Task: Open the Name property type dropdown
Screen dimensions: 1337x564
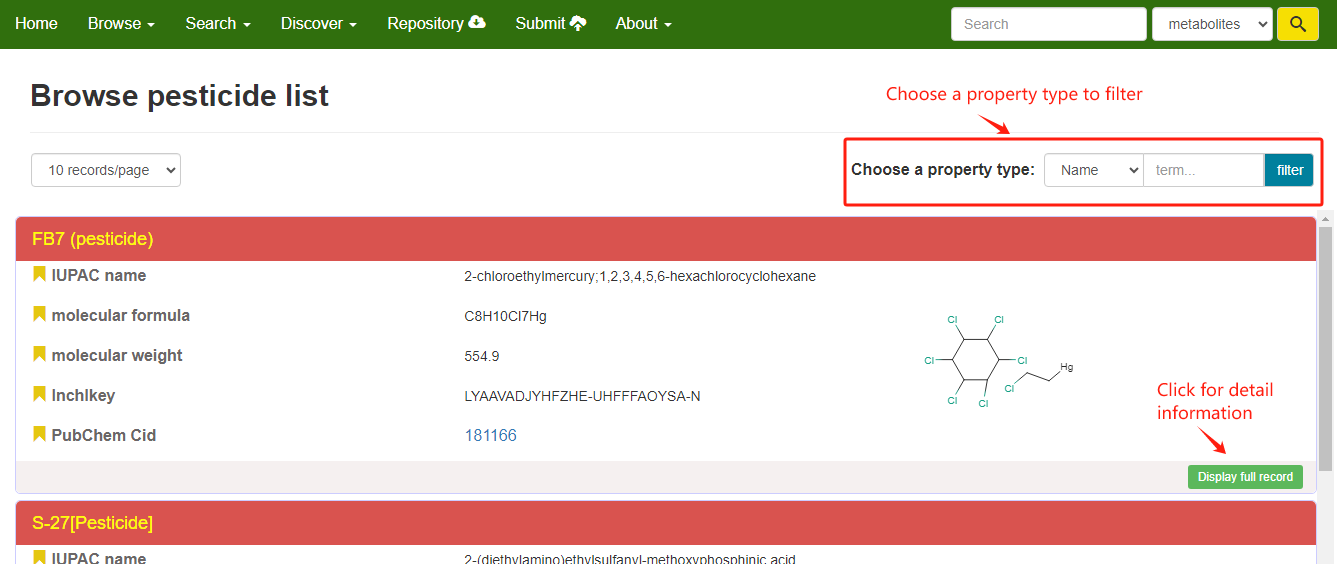Action: click(1093, 170)
